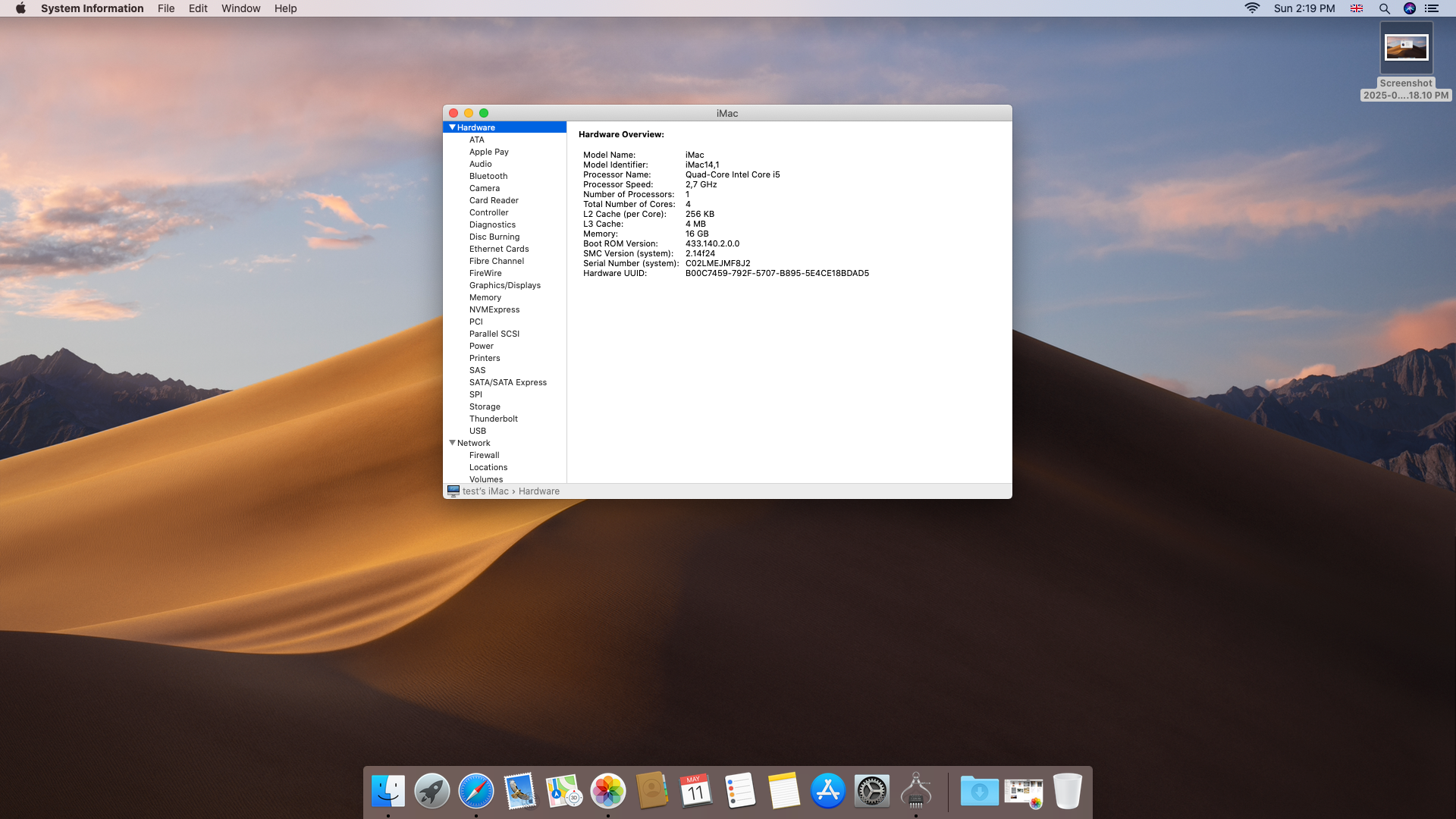Open the File menu
1456x819 pixels.
[x=166, y=8]
